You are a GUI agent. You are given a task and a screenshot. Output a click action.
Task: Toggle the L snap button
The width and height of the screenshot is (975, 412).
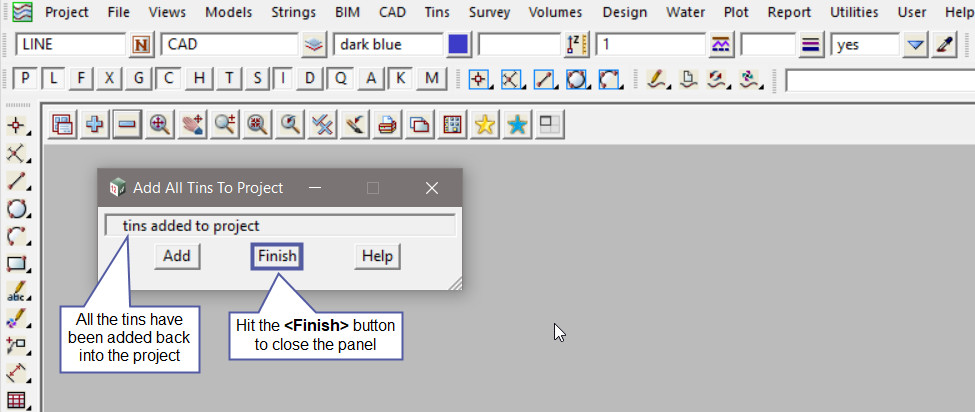click(x=53, y=78)
